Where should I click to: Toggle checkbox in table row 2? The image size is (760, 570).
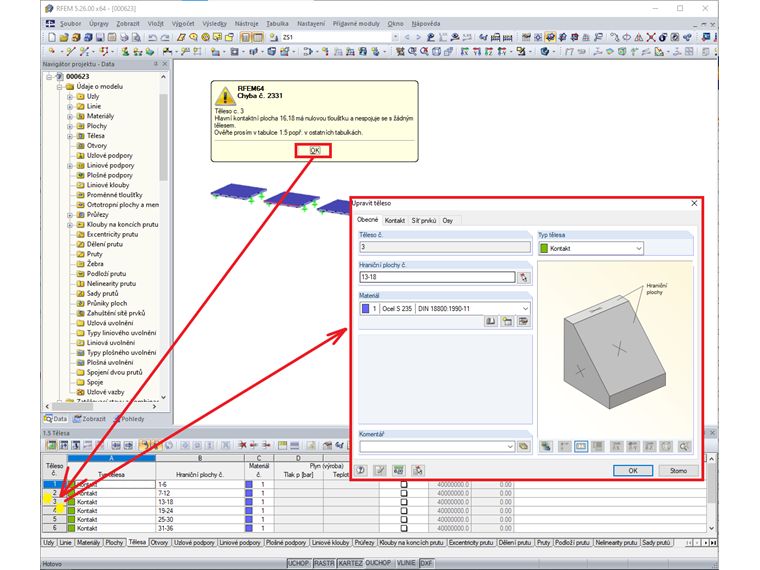404,493
